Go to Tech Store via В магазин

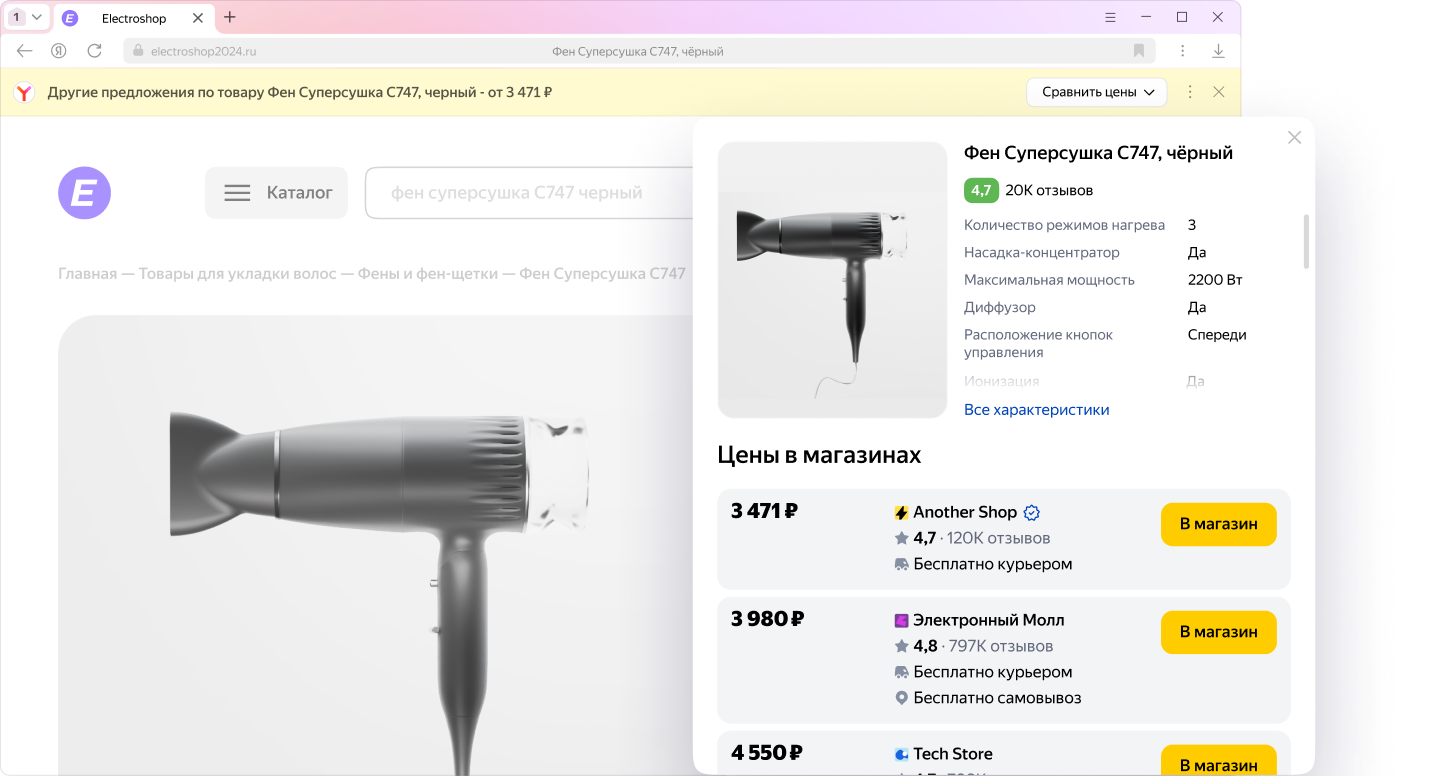pyautogui.click(x=1218, y=762)
